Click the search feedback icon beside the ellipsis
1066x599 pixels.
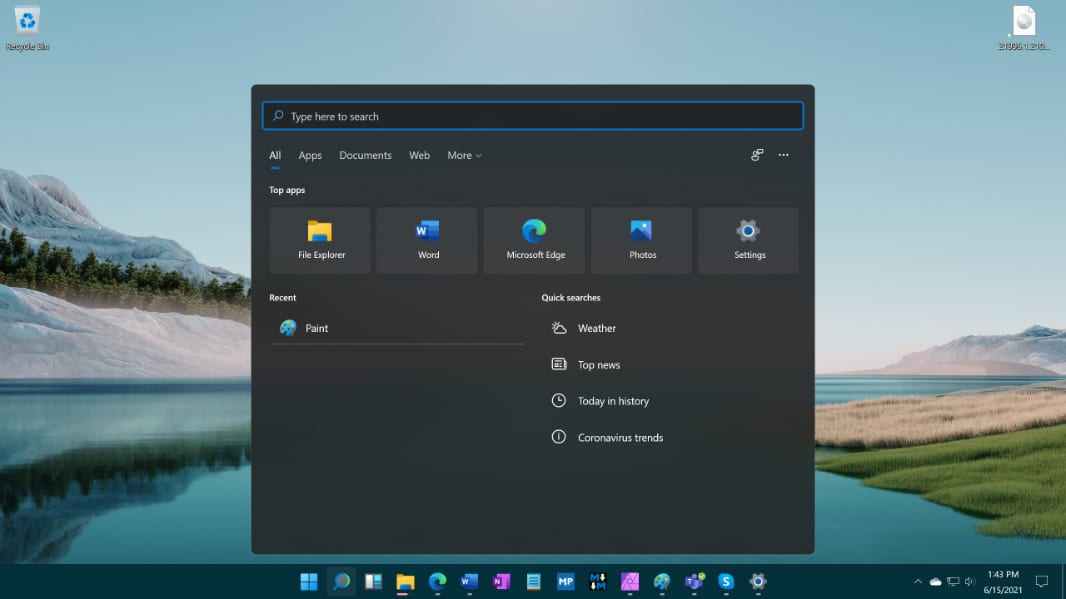point(757,155)
